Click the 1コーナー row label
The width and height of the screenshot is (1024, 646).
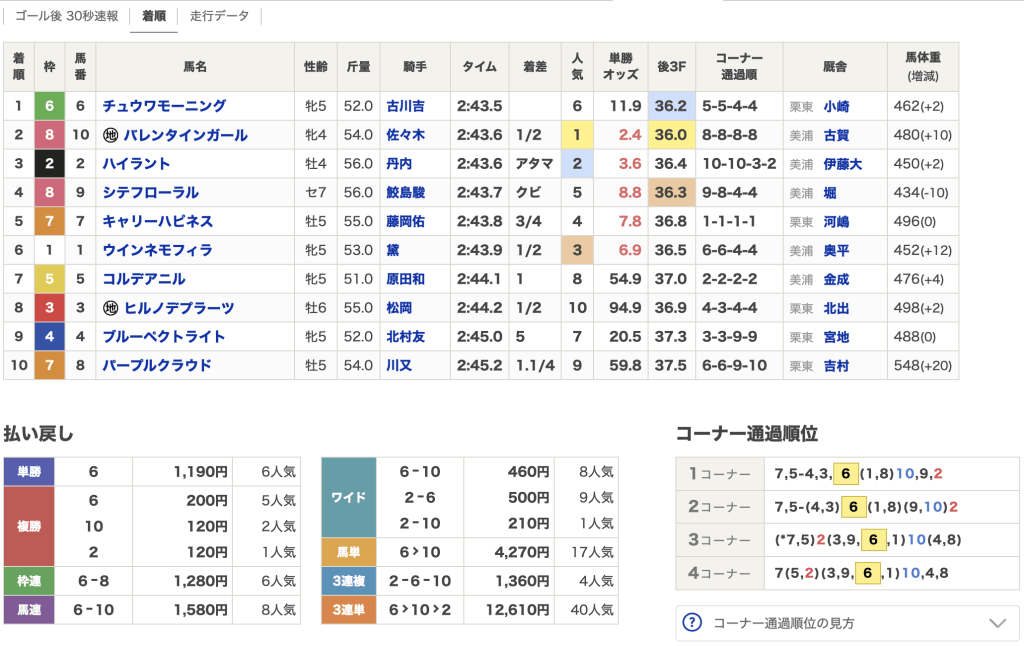tap(720, 474)
